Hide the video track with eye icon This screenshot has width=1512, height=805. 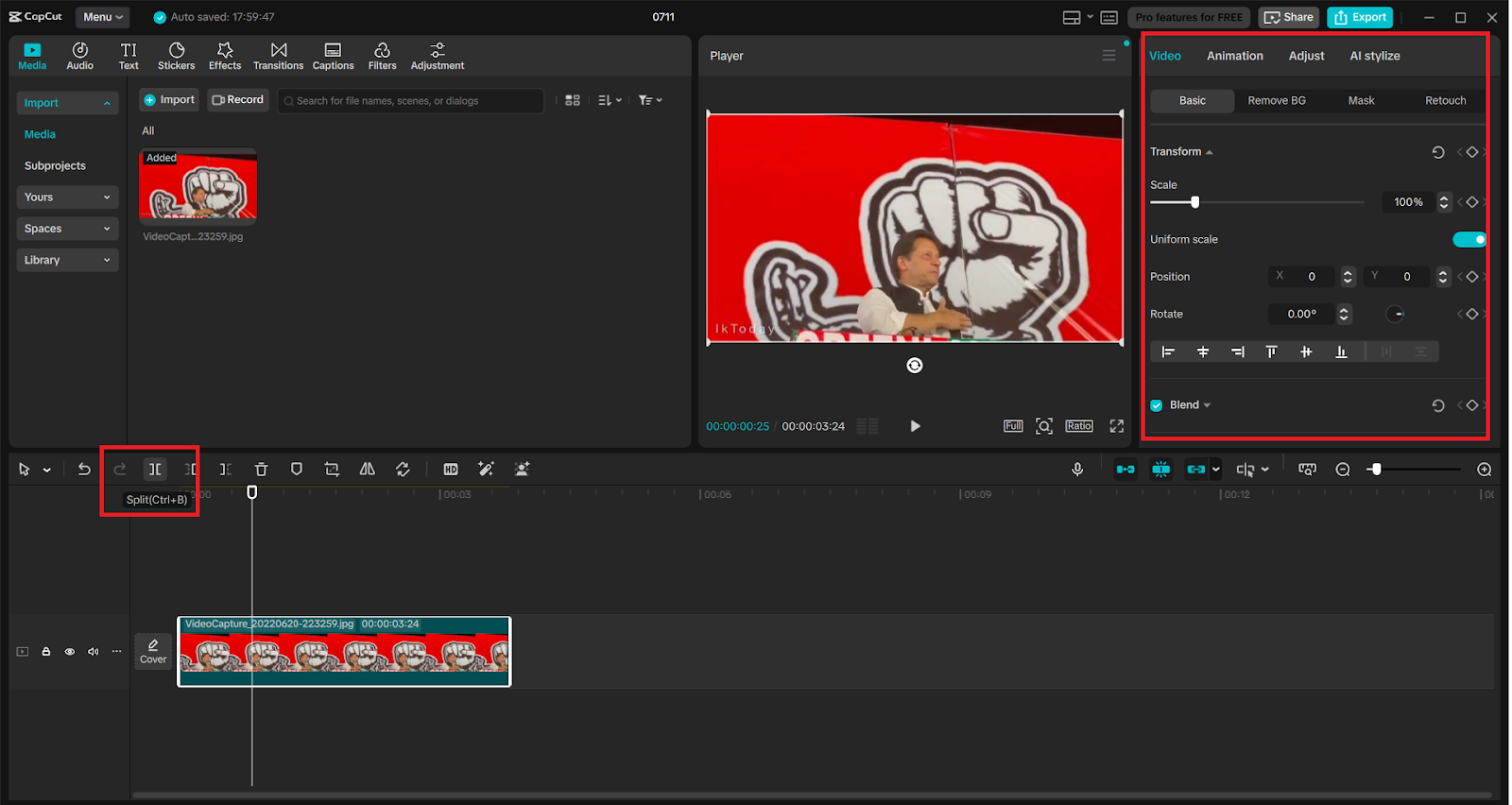(x=70, y=652)
